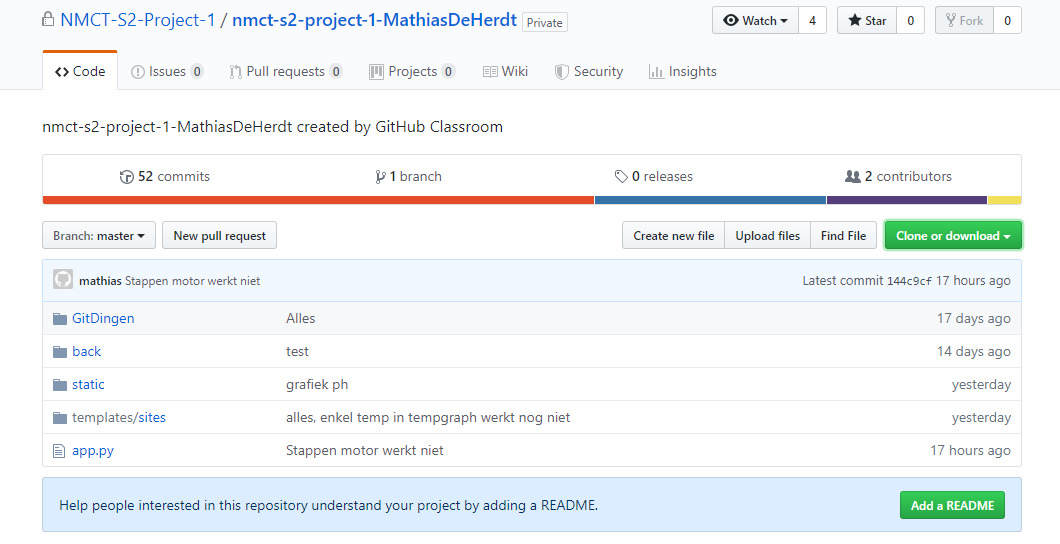Open Clone or download dropdown

coord(953,235)
